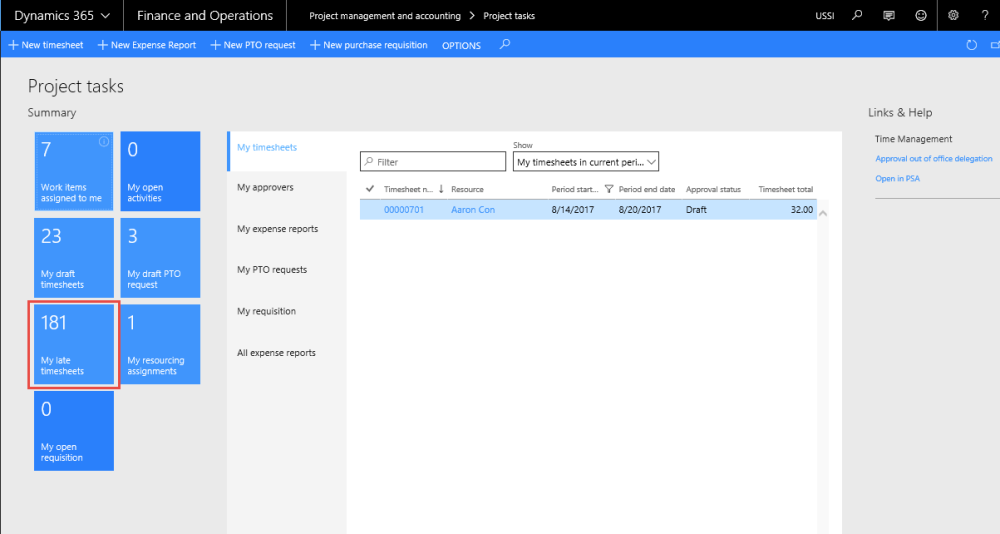Open the help question mark icon

pyautogui.click(x=985, y=15)
